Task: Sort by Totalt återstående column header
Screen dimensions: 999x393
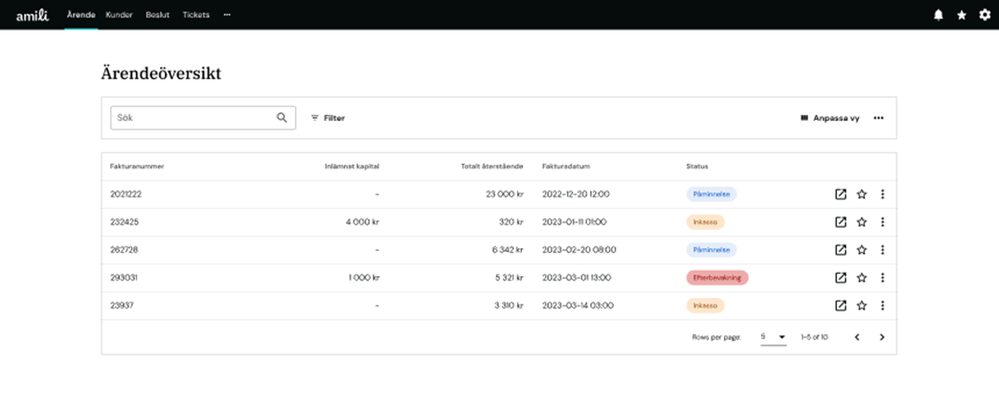Action: pyautogui.click(x=492, y=166)
